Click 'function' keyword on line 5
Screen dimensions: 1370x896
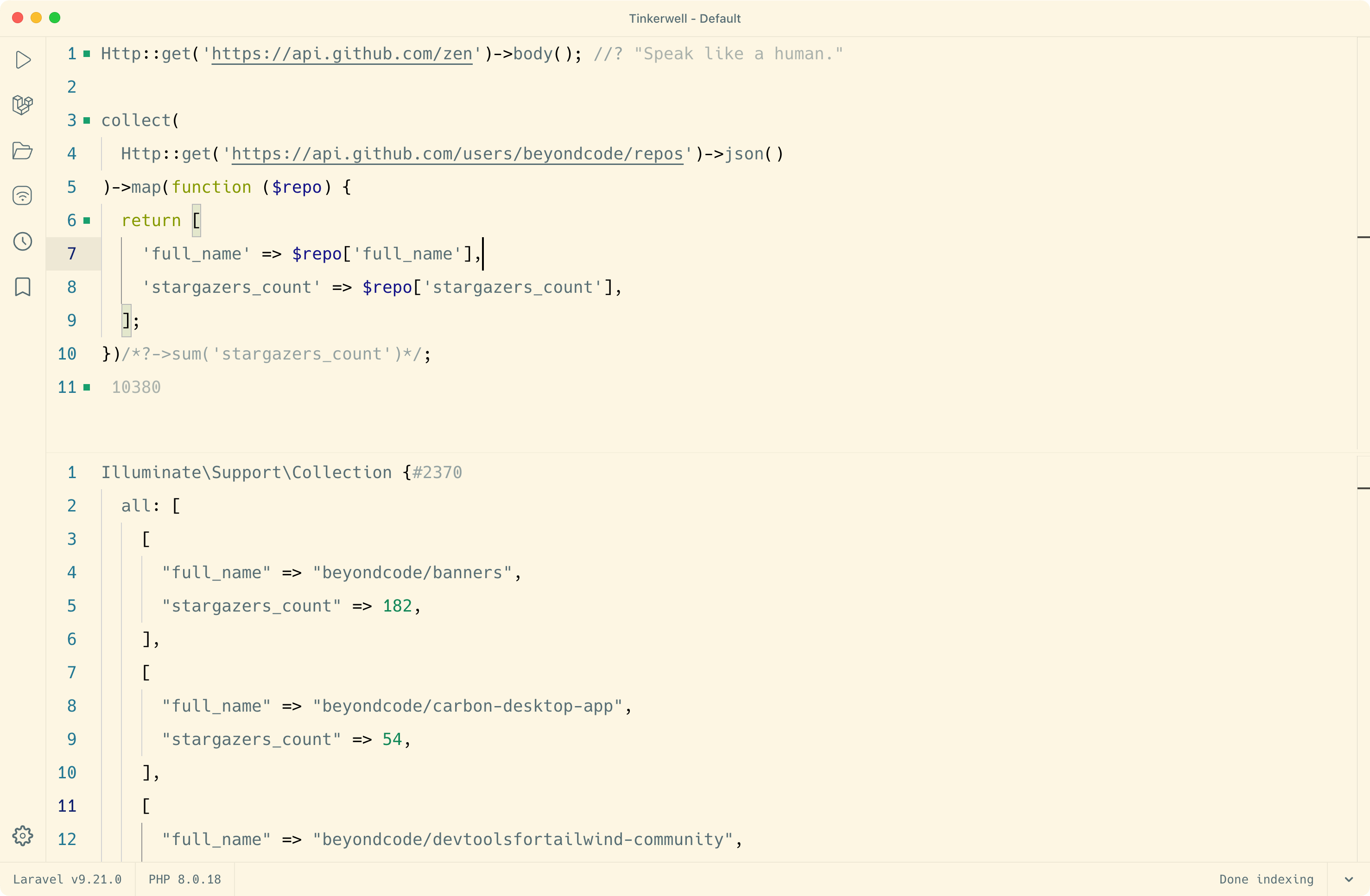(x=211, y=188)
